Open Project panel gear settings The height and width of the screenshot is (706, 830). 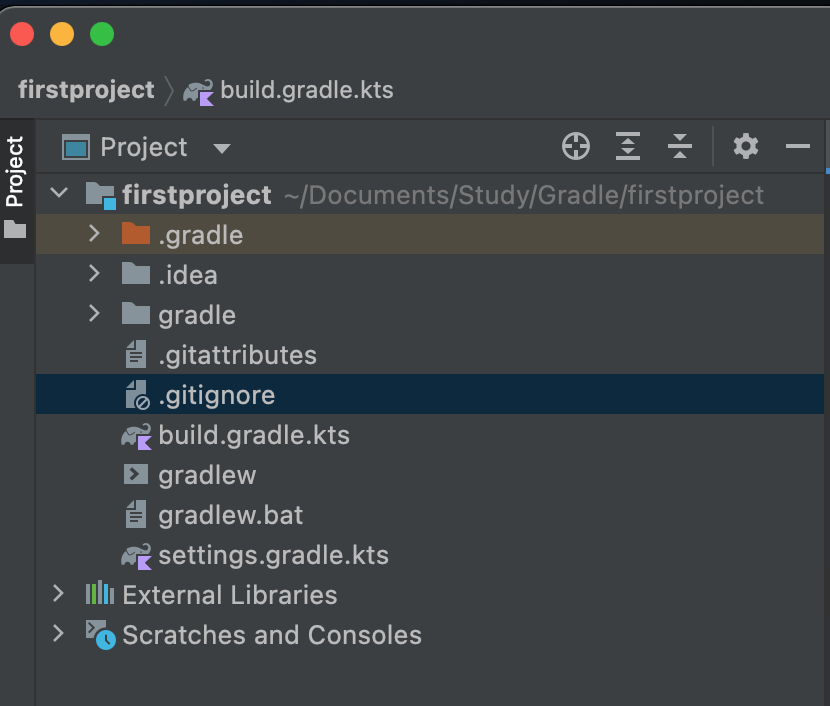[x=745, y=146]
